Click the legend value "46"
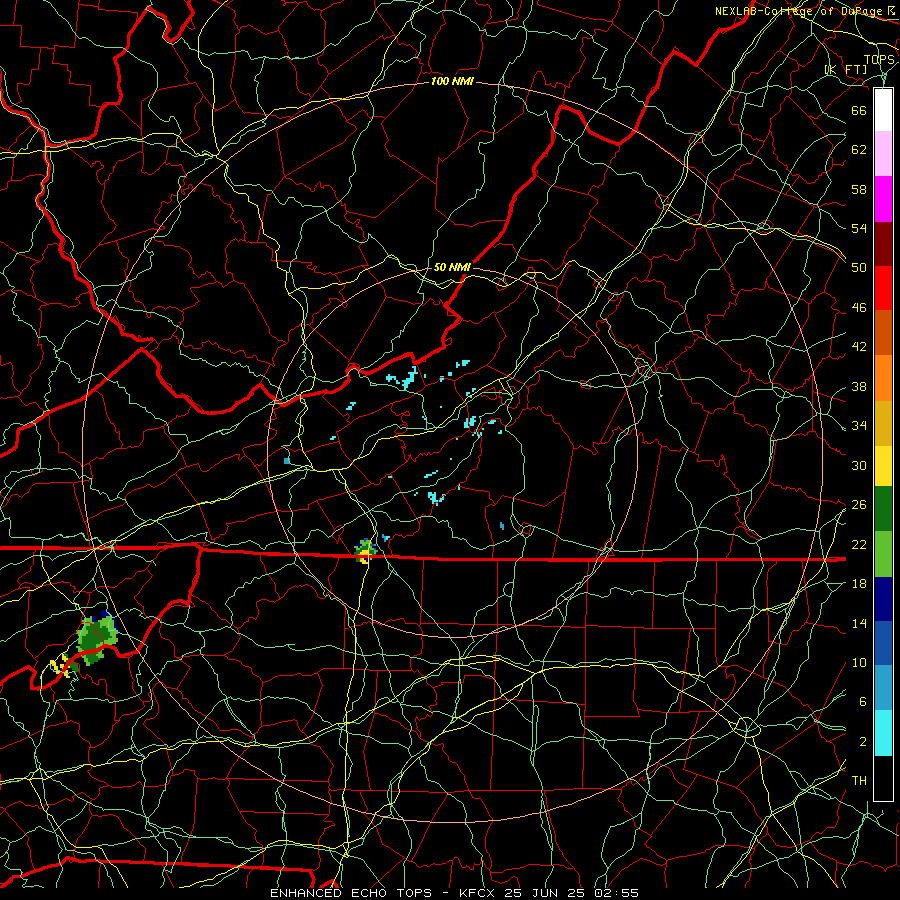Screen dimensions: 900x900 click(859, 308)
